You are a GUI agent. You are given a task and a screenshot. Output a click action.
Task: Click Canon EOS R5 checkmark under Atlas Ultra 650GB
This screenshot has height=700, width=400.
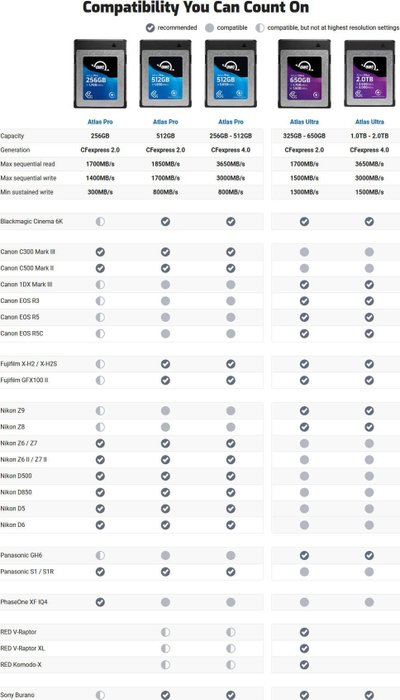point(304,317)
